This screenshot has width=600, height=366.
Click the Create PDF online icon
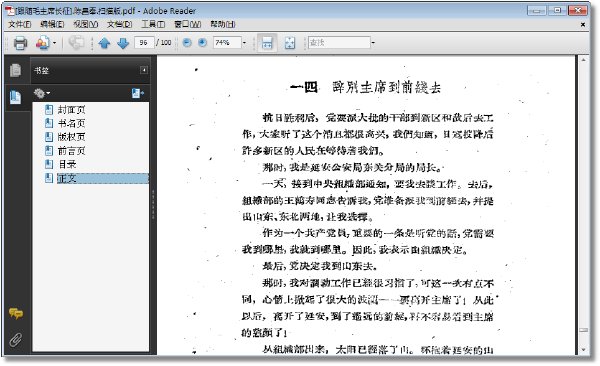(x=42, y=43)
